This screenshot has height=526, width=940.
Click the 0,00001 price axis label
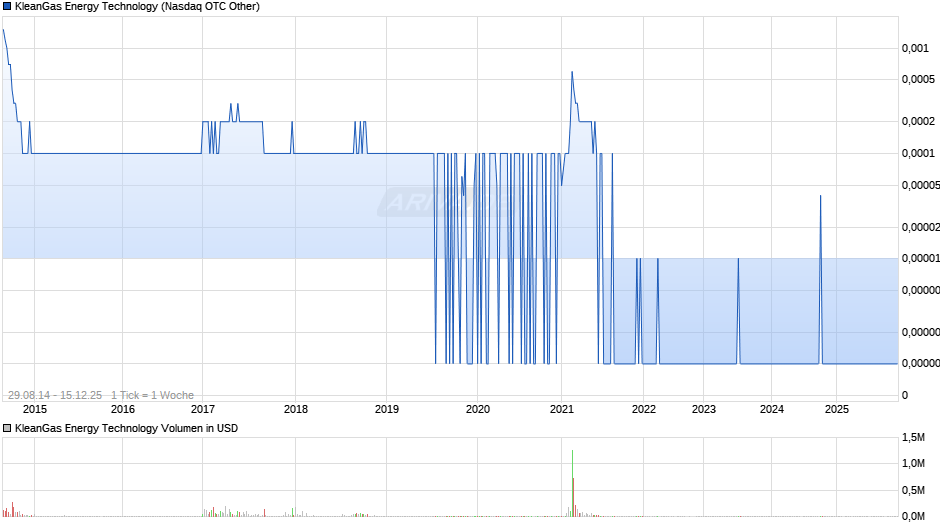click(x=921, y=259)
